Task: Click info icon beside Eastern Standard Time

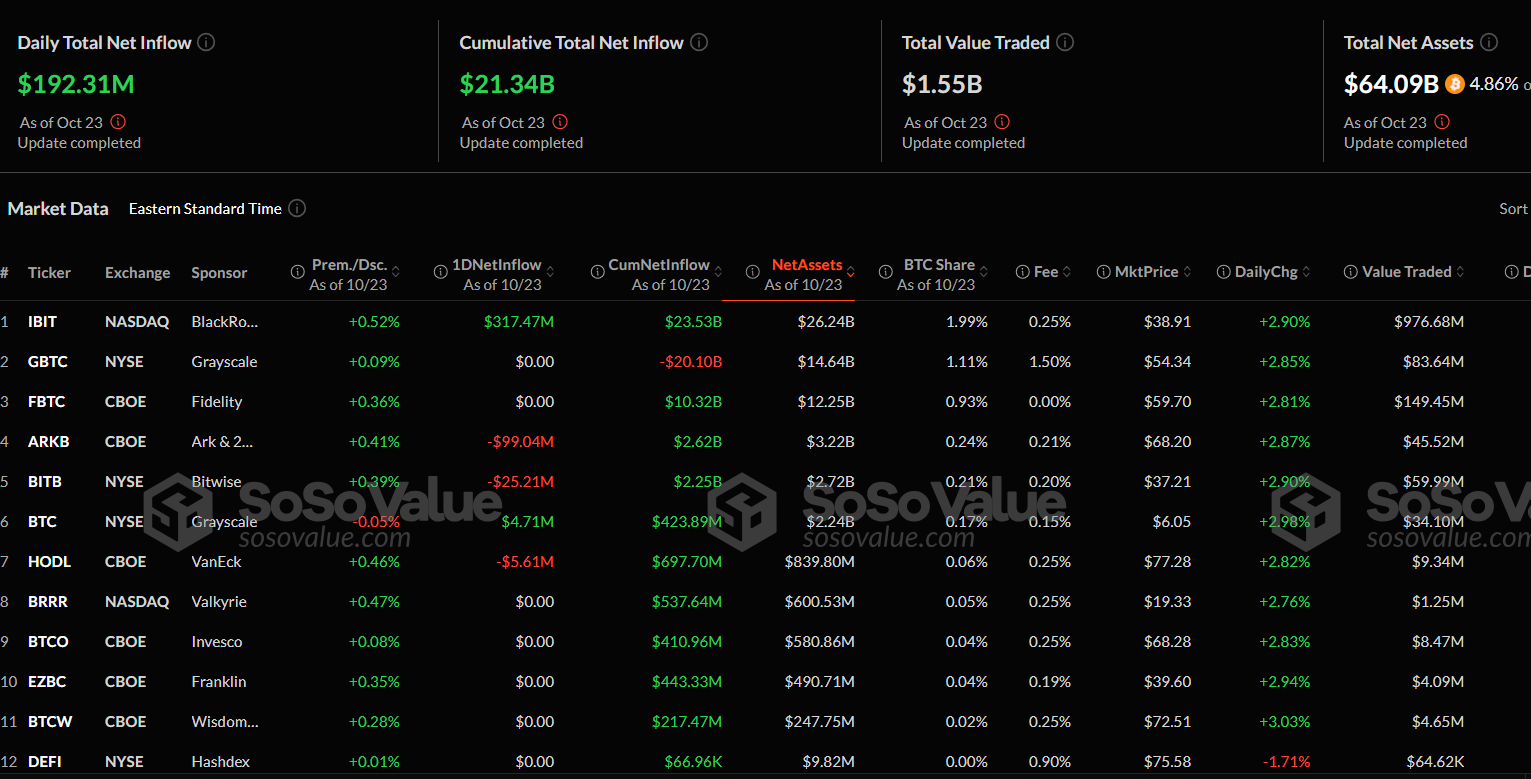Action: [297, 208]
